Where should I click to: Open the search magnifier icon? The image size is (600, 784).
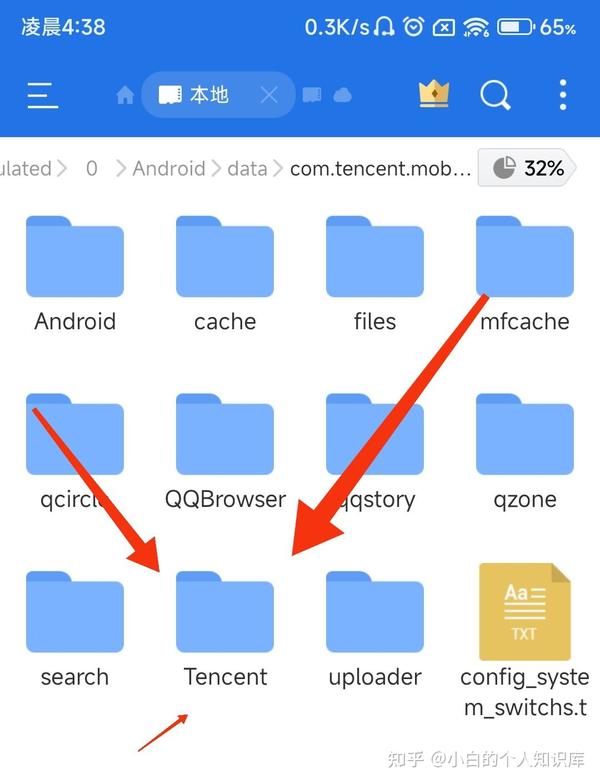coord(495,95)
